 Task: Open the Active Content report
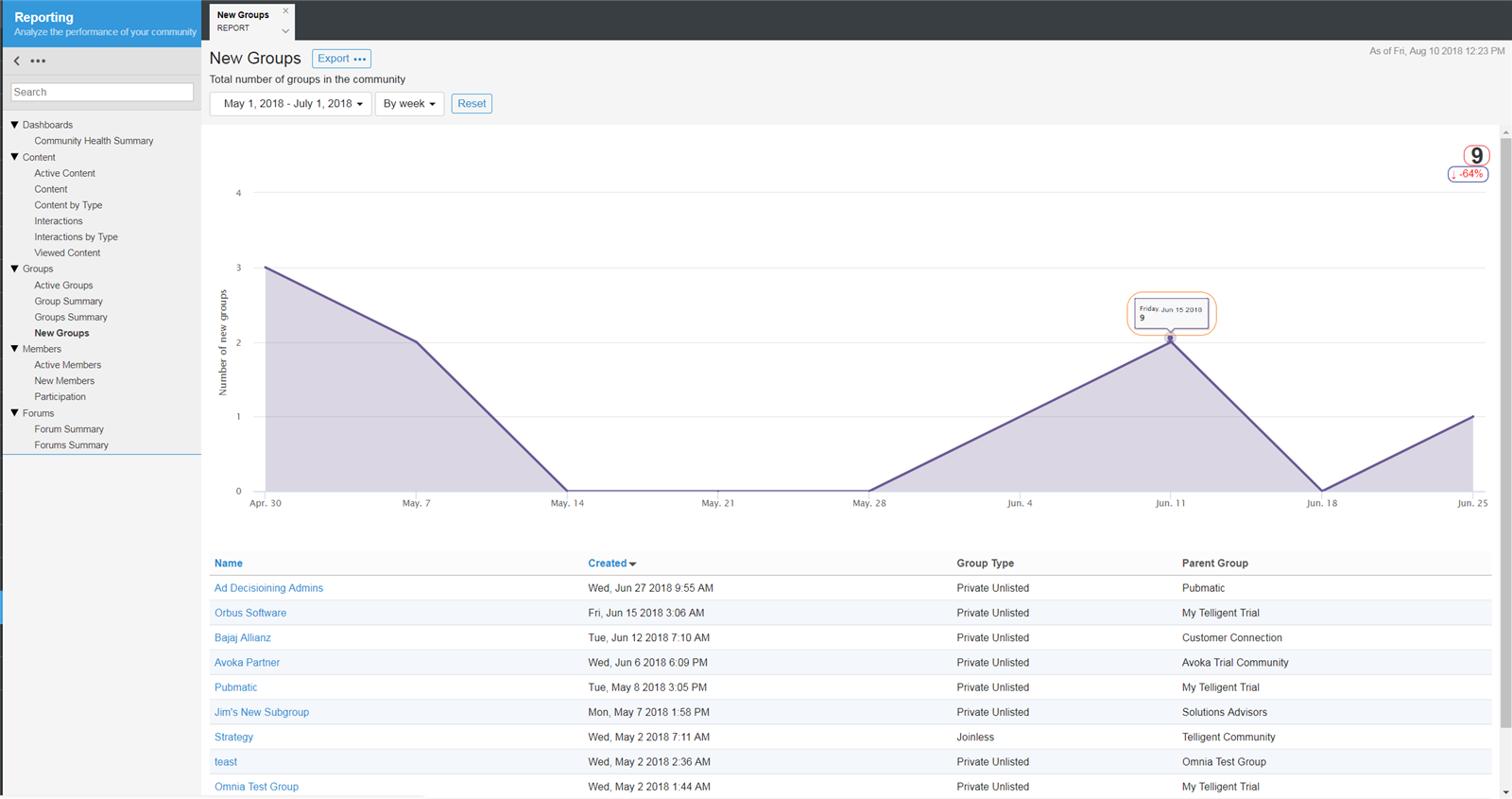pos(64,173)
